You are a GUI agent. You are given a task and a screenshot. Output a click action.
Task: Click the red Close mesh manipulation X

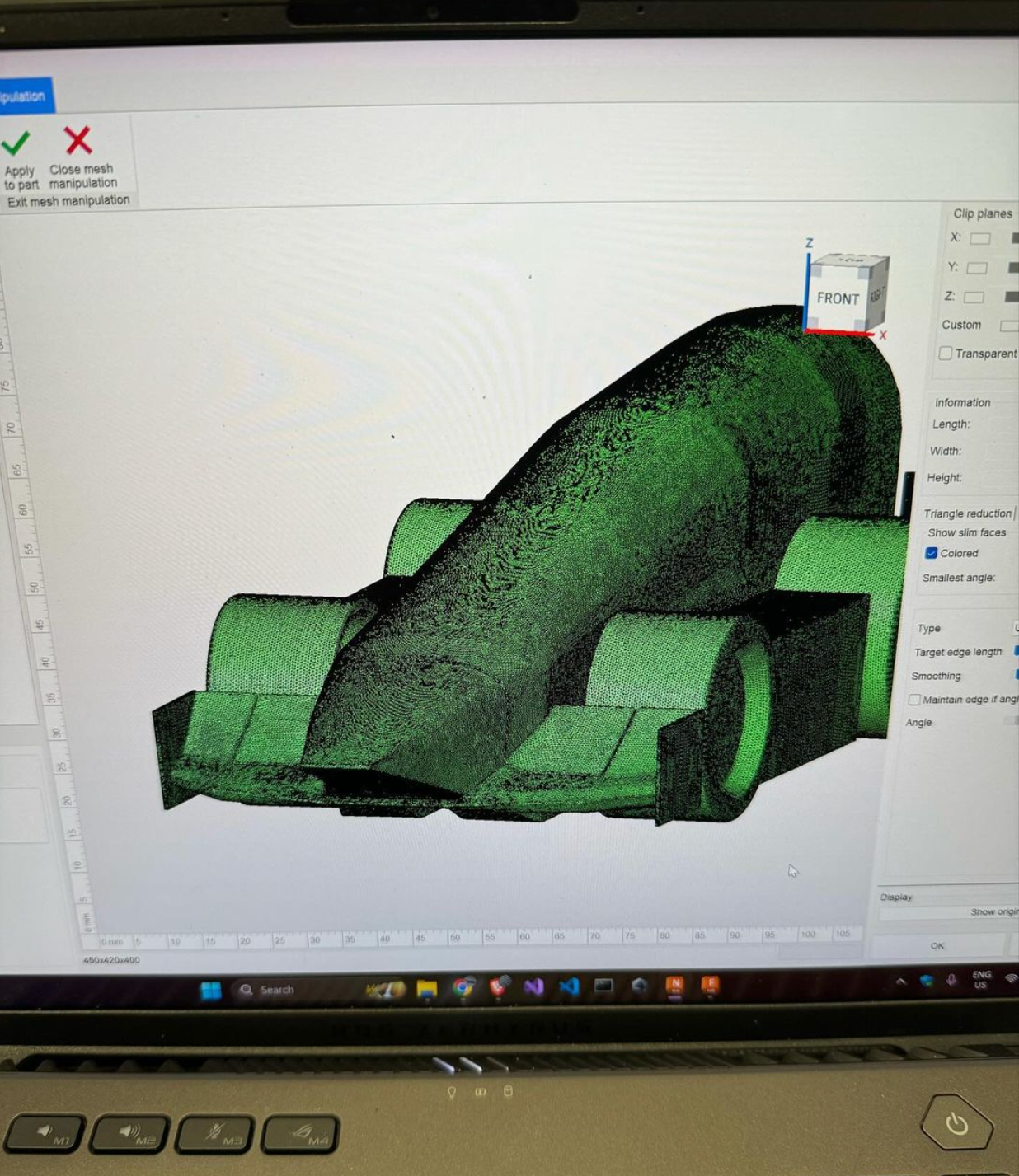pos(78,140)
